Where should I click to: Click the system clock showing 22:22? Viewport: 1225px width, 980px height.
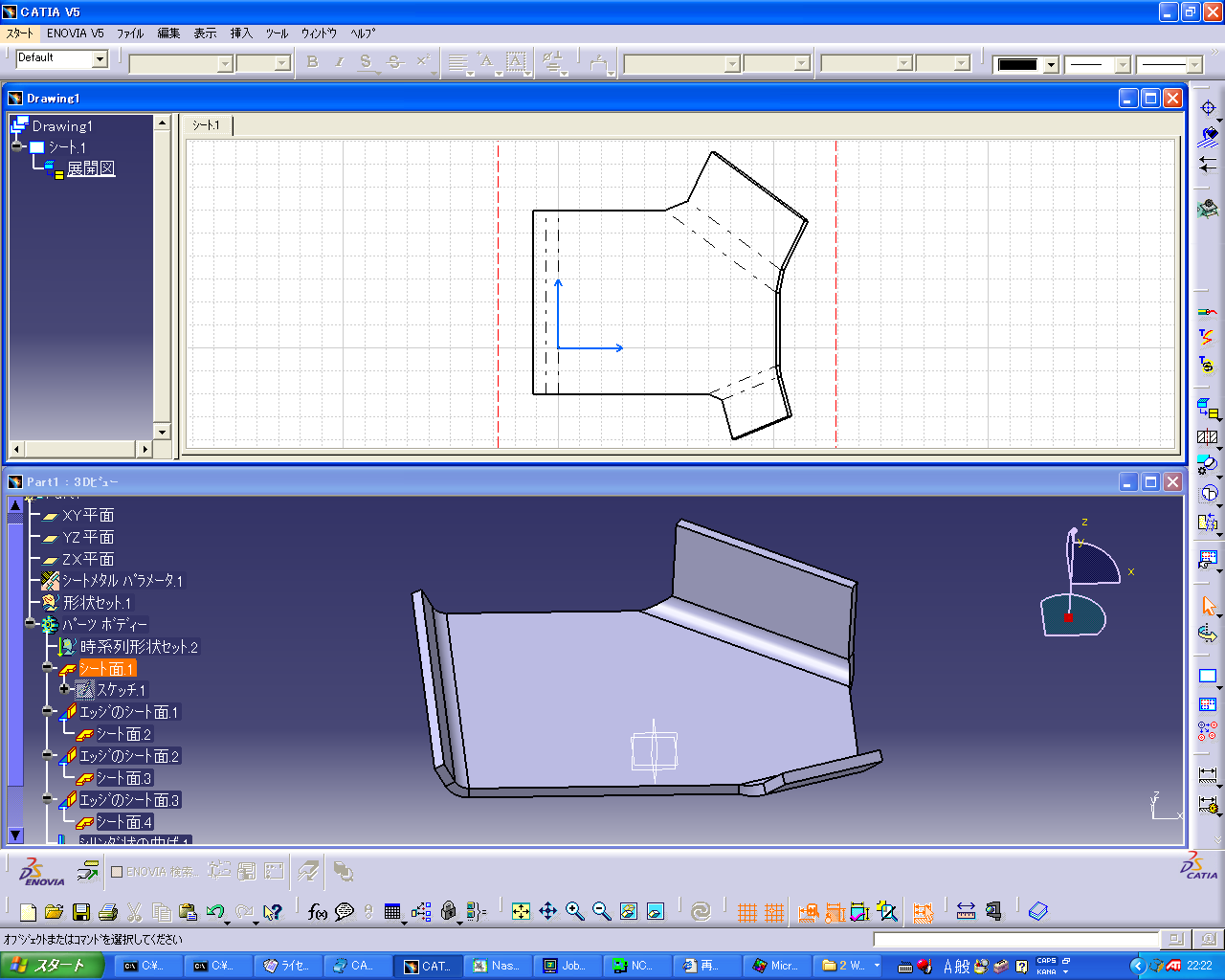(x=1199, y=966)
